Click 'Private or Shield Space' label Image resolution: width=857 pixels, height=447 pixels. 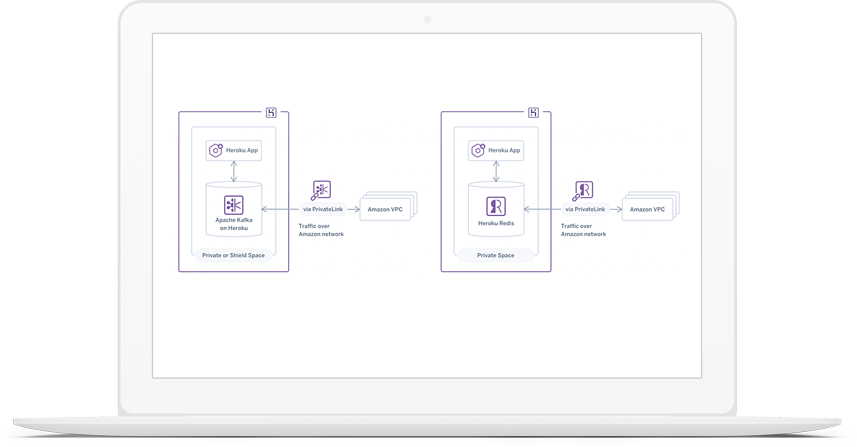coord(233,255)
